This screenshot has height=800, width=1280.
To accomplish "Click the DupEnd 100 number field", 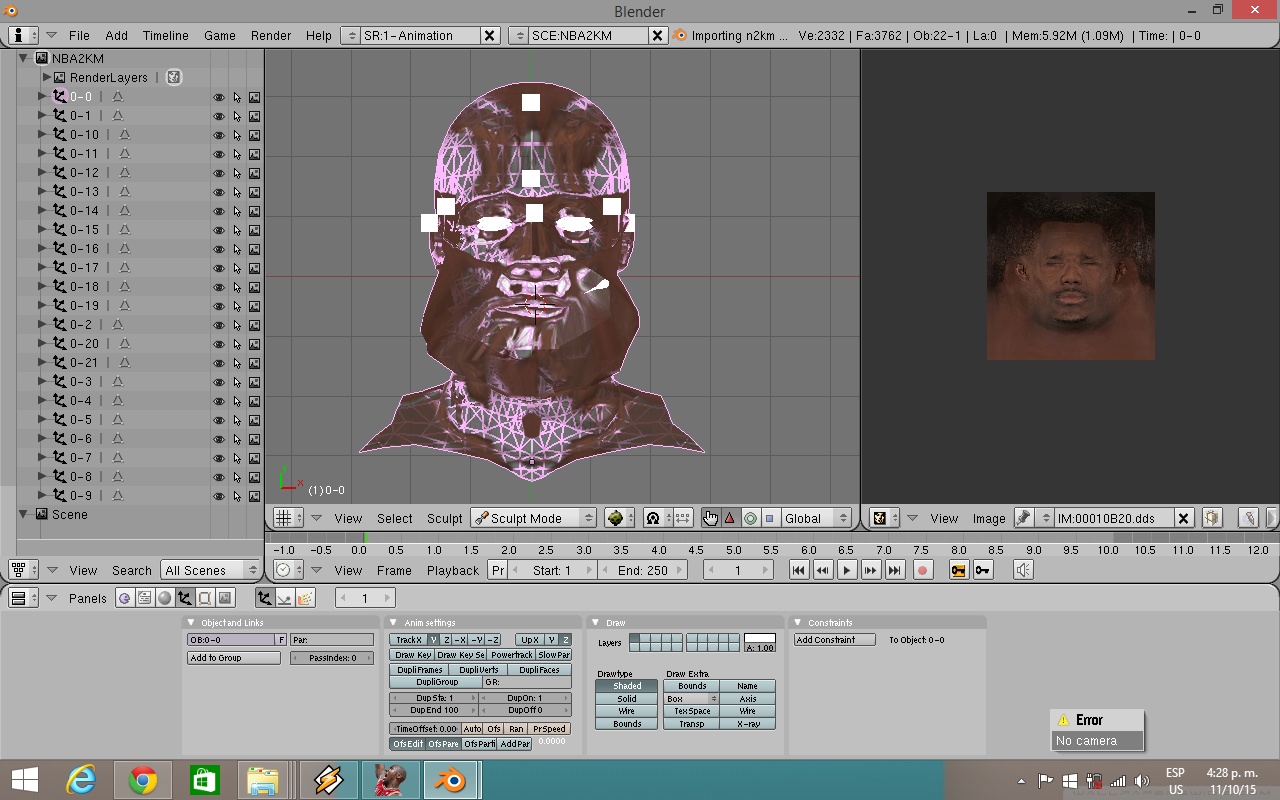I will coord(434,710).
